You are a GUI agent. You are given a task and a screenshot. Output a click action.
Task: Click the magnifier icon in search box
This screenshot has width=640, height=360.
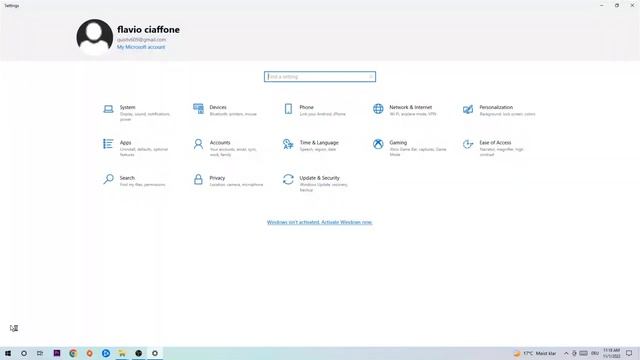[x=371, y=77]
